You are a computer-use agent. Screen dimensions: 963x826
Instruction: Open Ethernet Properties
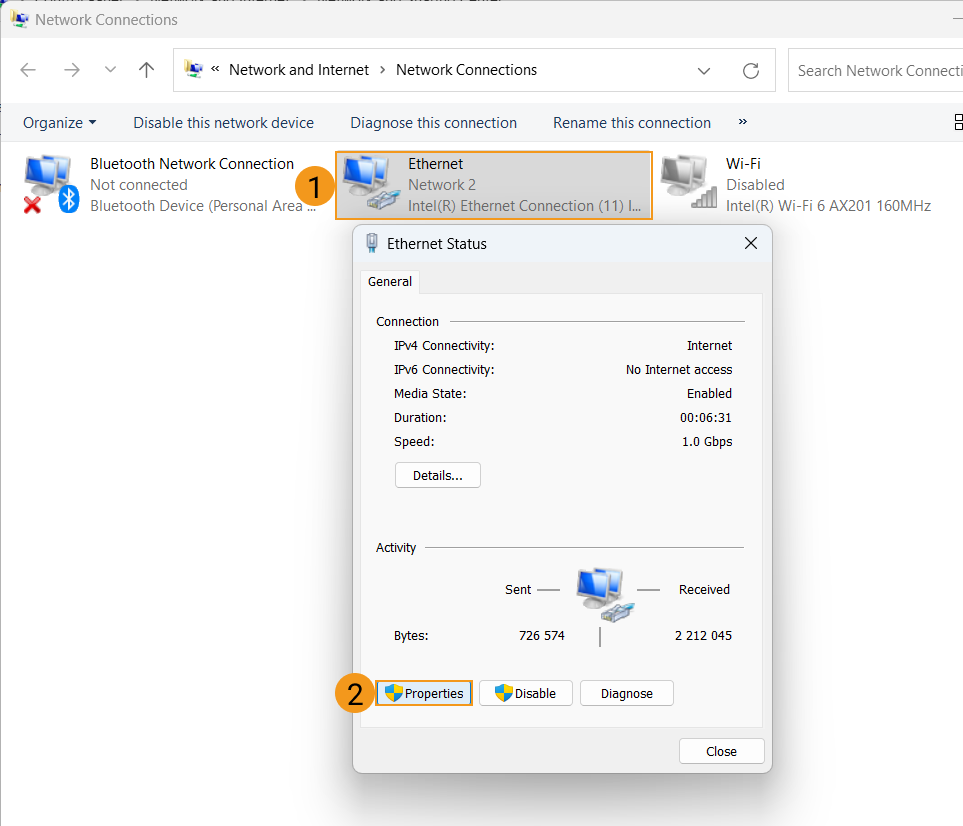pyautogui.click(x=424, y=693)
